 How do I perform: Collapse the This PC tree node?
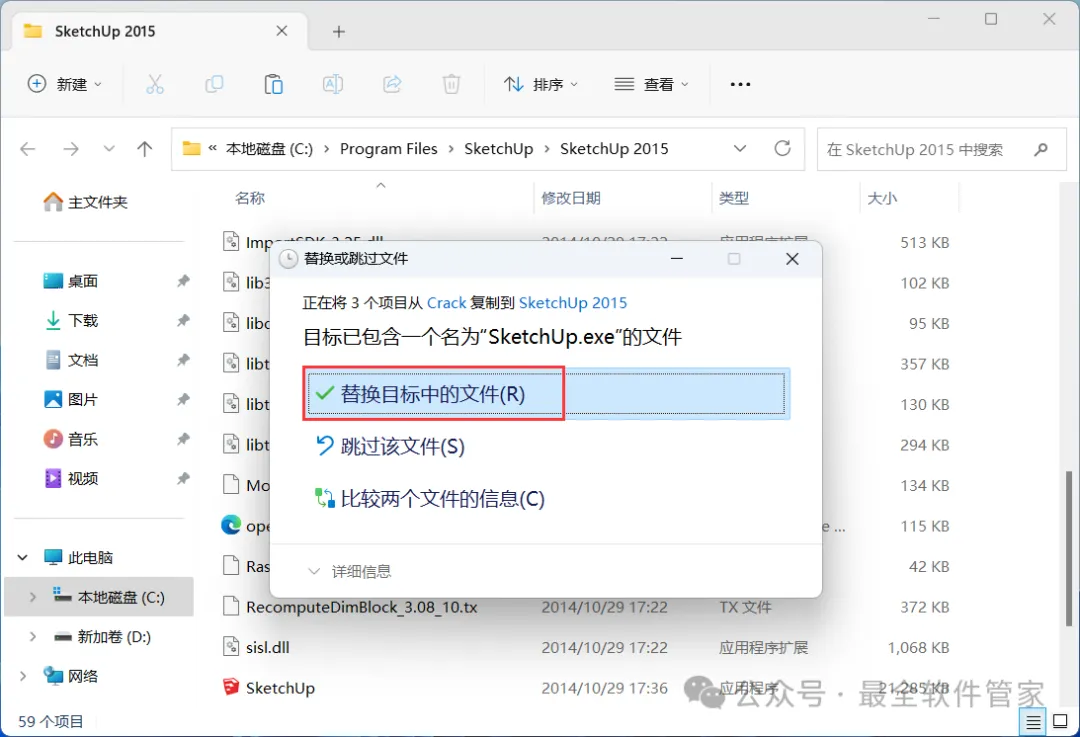23,557
